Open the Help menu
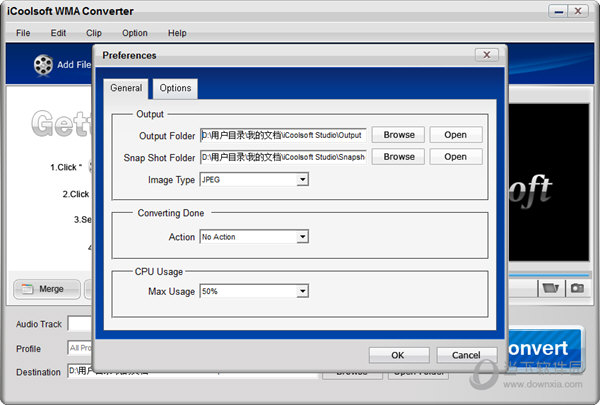Screen dimensions: 600x405 pos(177,33)
